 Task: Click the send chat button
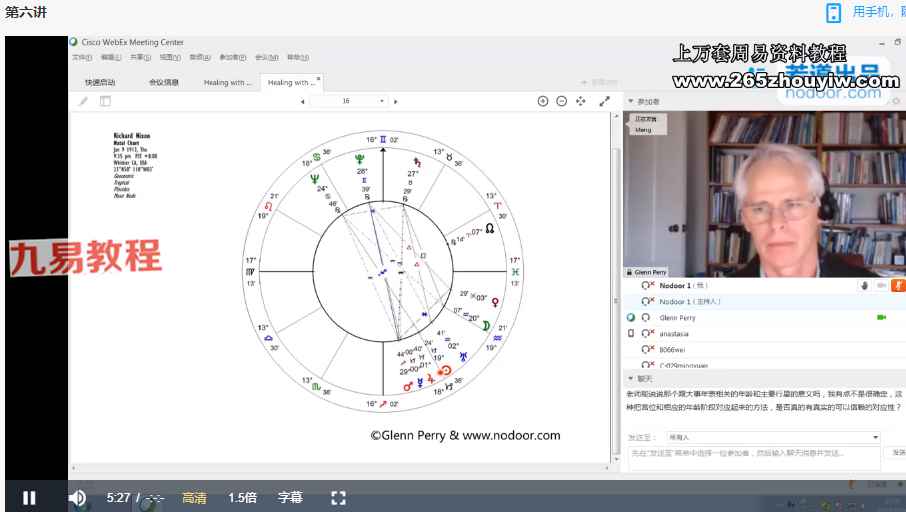click(x=898, y=453)
